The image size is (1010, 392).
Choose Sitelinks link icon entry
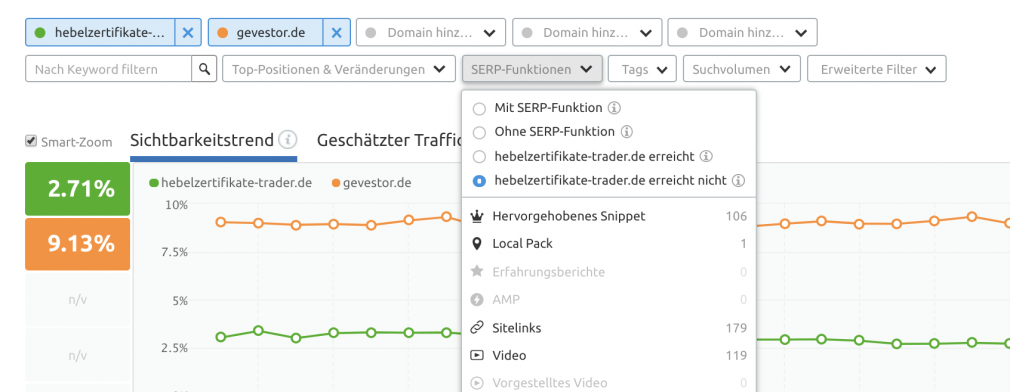pyautogui.click(x=609, y=328)
